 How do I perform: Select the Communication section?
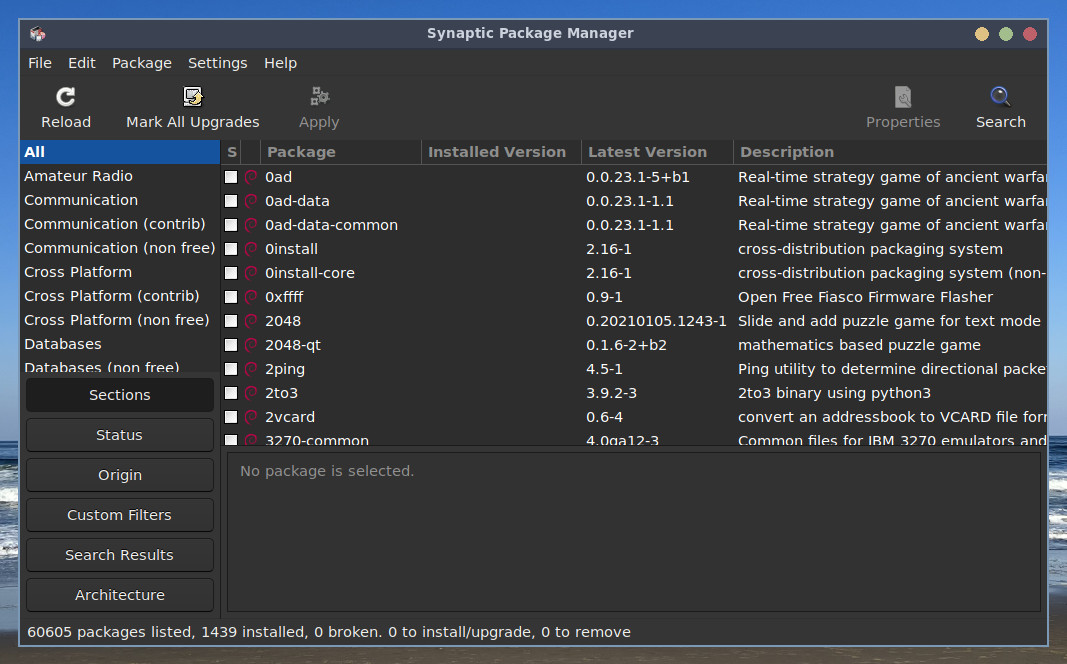point(120,200)
